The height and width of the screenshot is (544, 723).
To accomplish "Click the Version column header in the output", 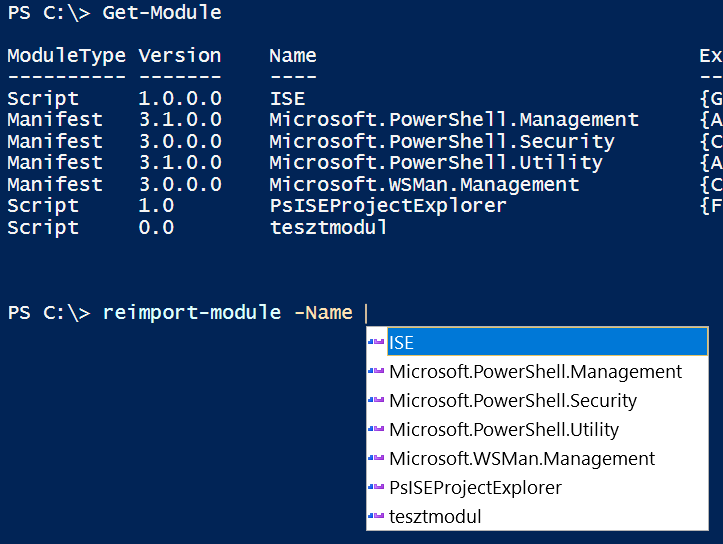I will pos(180,56).
